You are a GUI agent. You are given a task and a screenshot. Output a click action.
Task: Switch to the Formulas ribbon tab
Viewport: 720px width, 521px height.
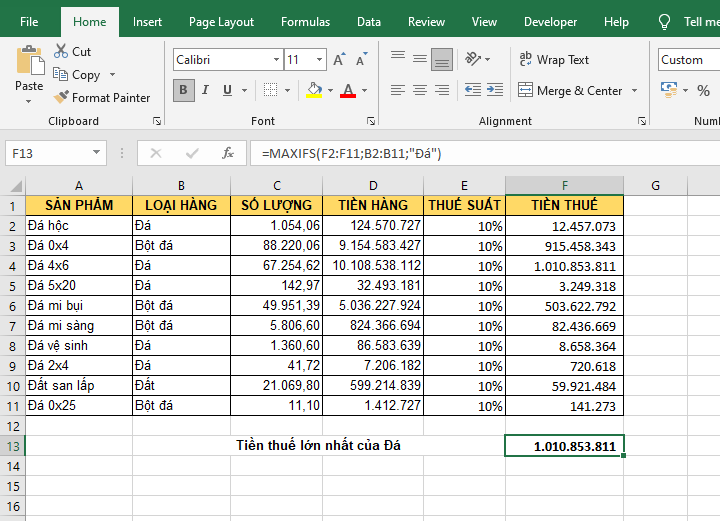coord(305,22)
